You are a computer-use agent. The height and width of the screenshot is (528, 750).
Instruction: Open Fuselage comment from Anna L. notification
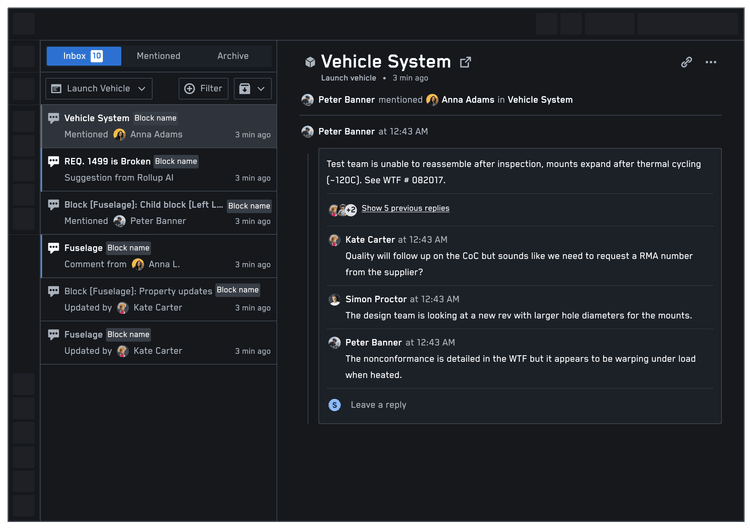click(159, 256)
